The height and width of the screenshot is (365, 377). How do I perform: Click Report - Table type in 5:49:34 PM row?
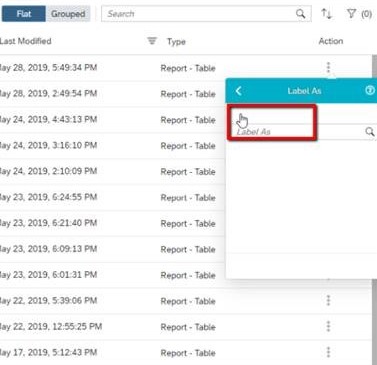pyautogui.click(x=188, y=68)
